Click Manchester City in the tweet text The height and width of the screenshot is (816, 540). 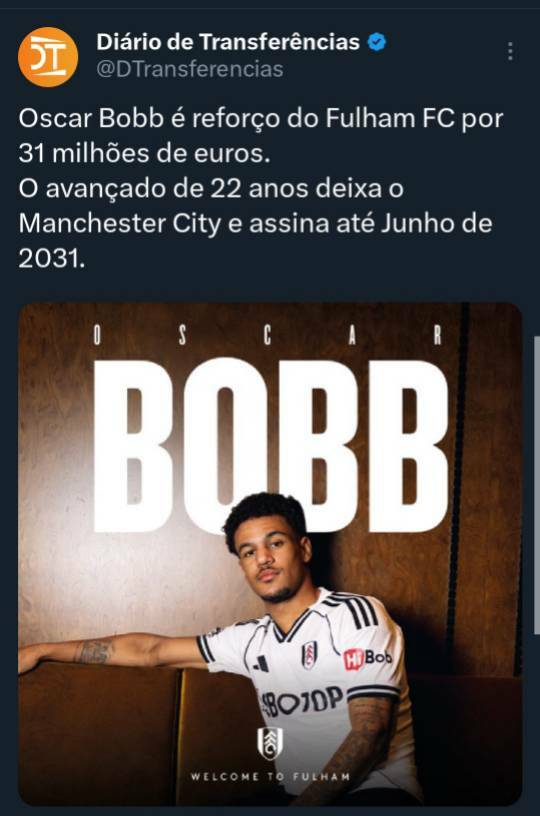coord(120,224)
